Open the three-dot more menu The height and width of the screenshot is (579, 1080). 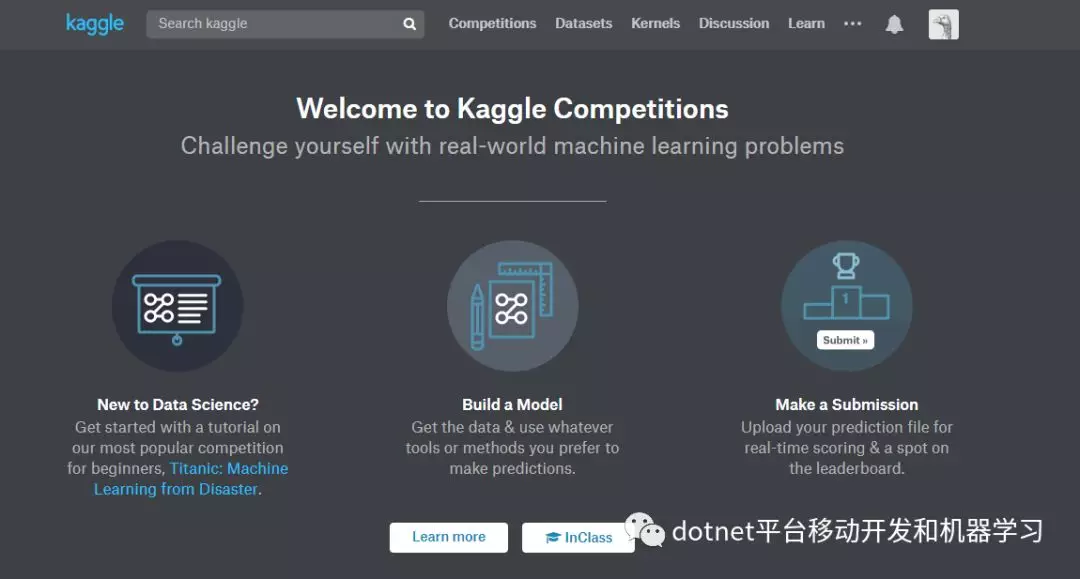[853, 23]
